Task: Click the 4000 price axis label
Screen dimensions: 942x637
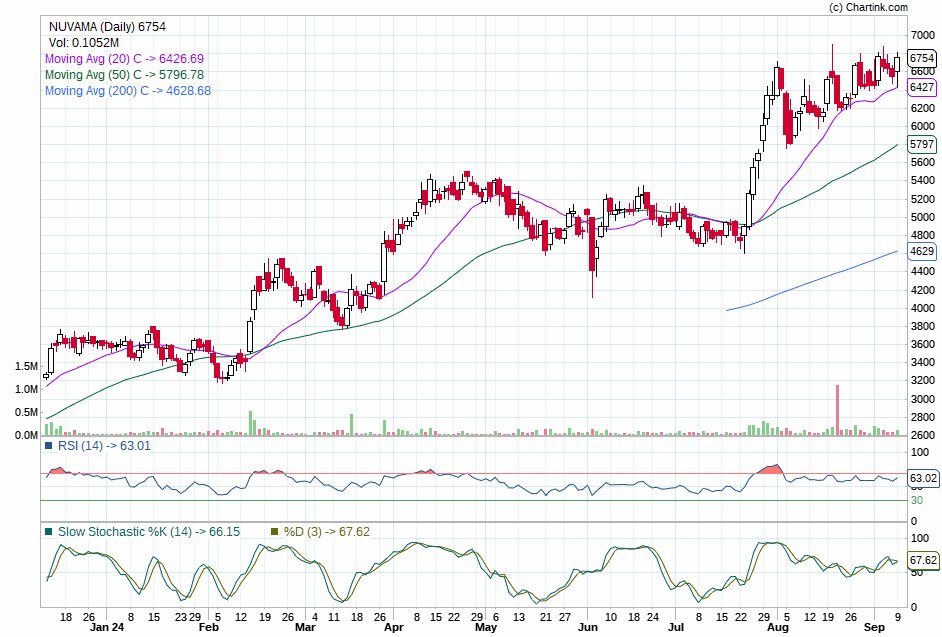Action: point(923,308)
